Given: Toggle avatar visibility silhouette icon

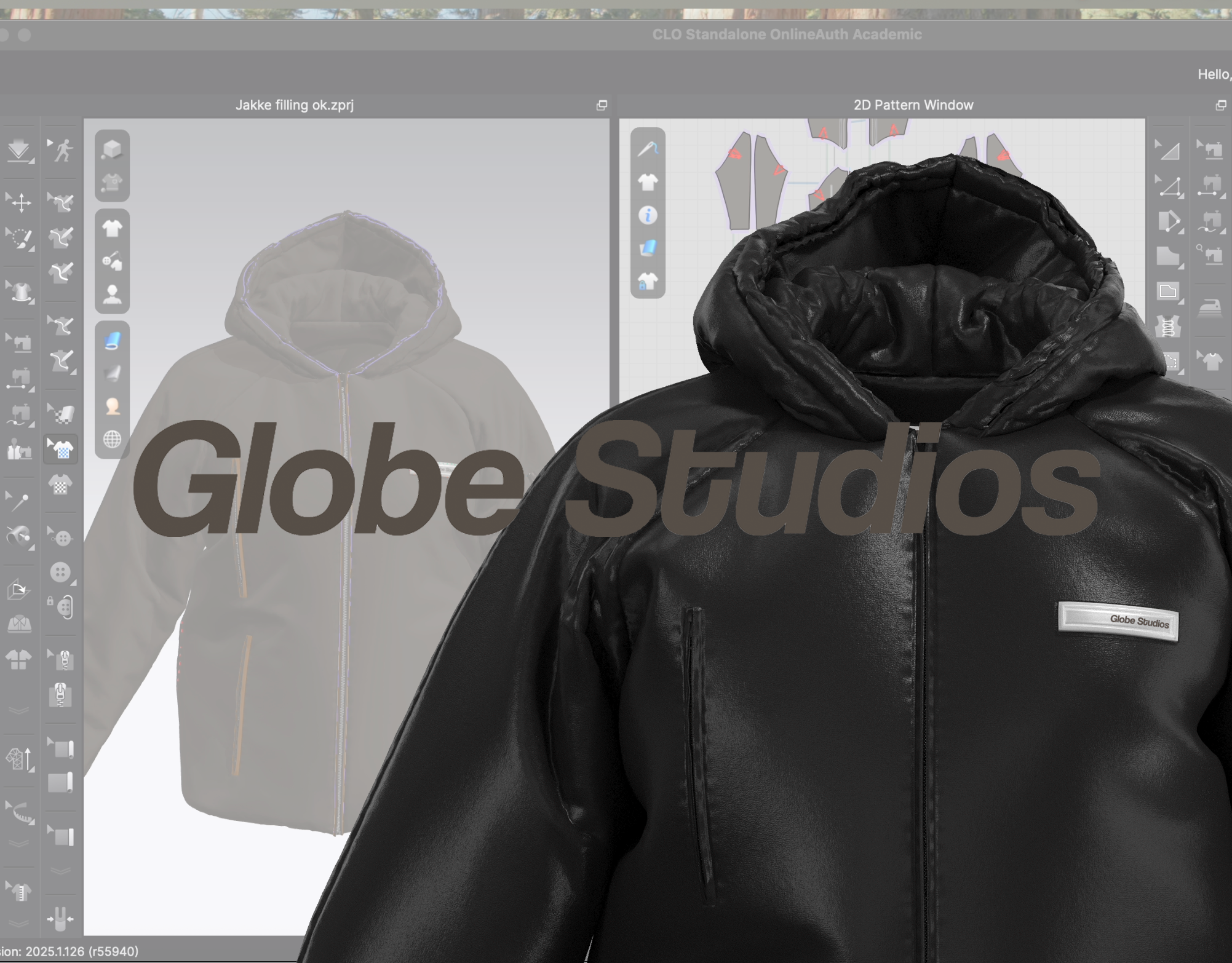Looking at the screenshot, I should click(x=112, y=295).
